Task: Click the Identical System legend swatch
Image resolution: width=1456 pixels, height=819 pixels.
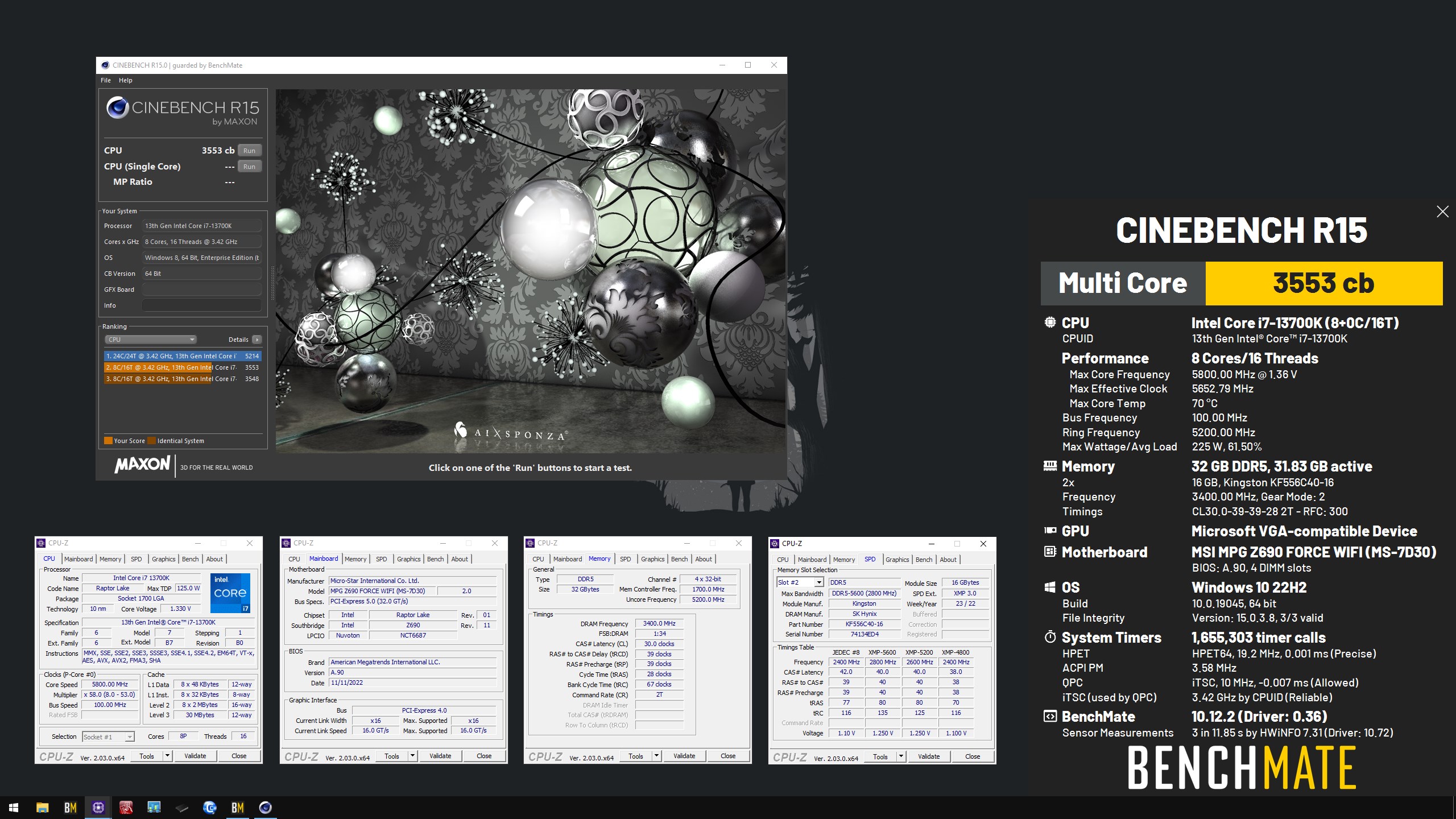Action: [151, 441]
